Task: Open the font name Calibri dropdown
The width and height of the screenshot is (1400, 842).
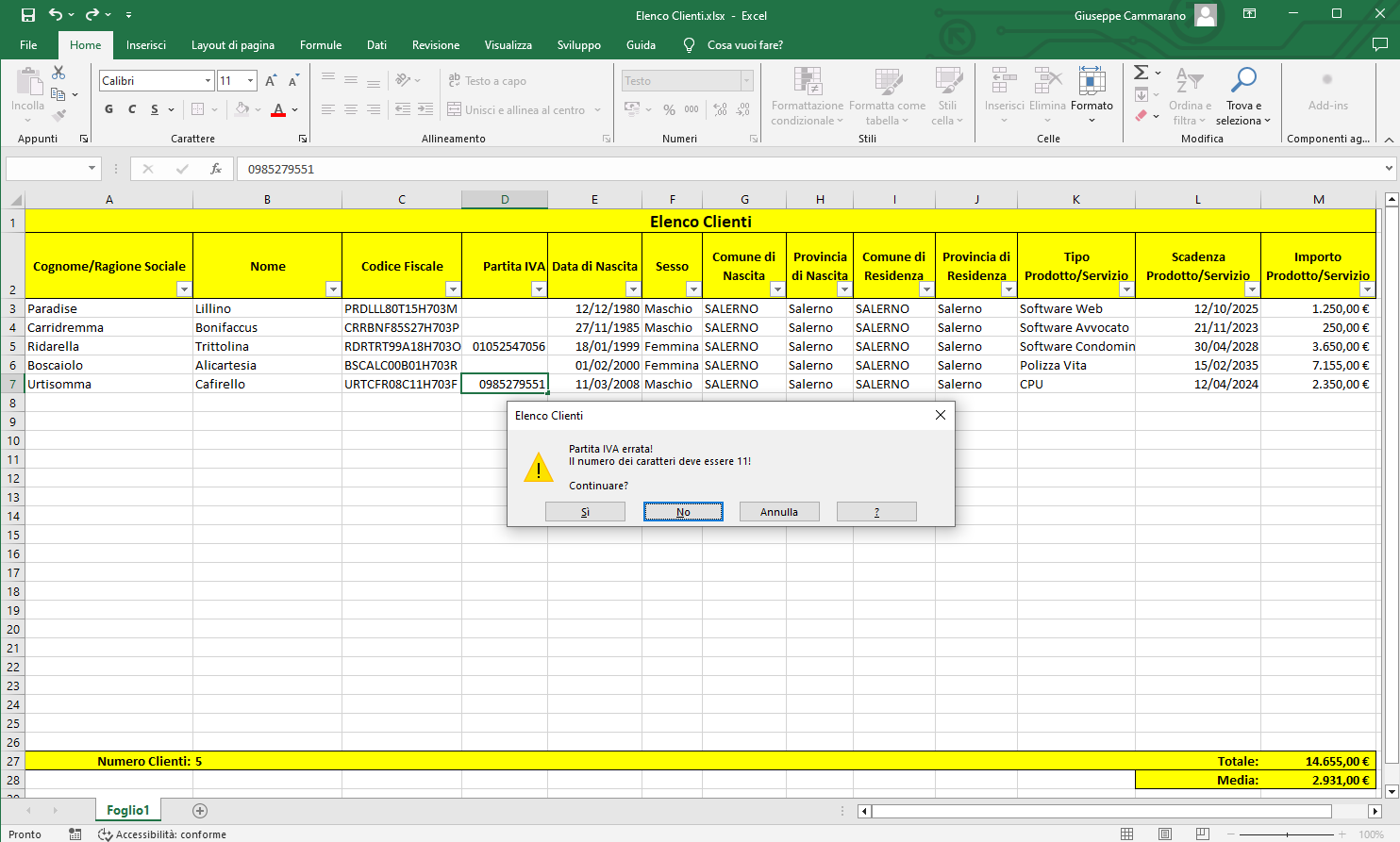Action: pyautogui.click(x=208, y=81)
